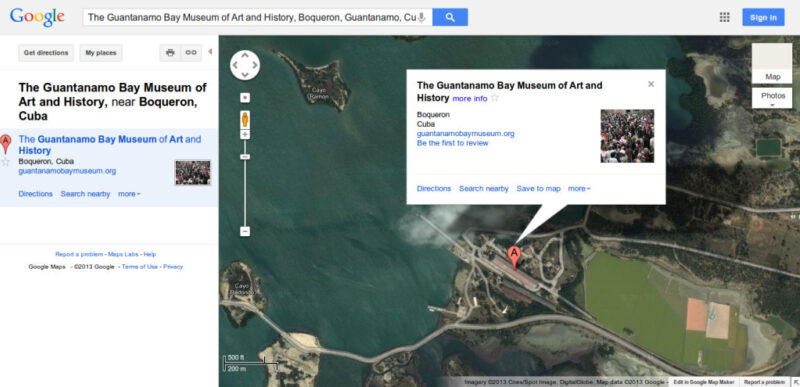Screen dimensions: 800x387
Task: Click info window Directions link
Action: tap(434, 189)
